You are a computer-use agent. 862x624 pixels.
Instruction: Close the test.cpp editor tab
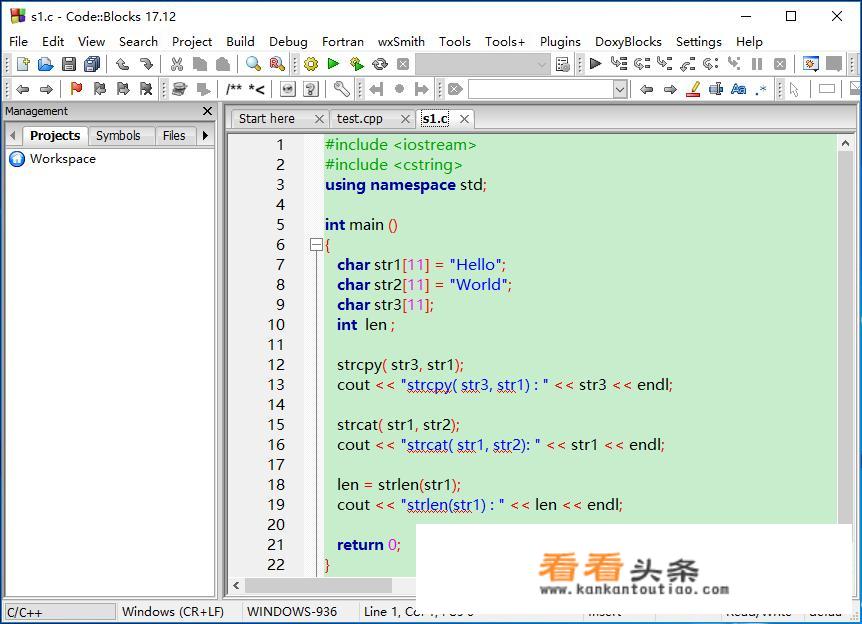click(x=405, y=119)
